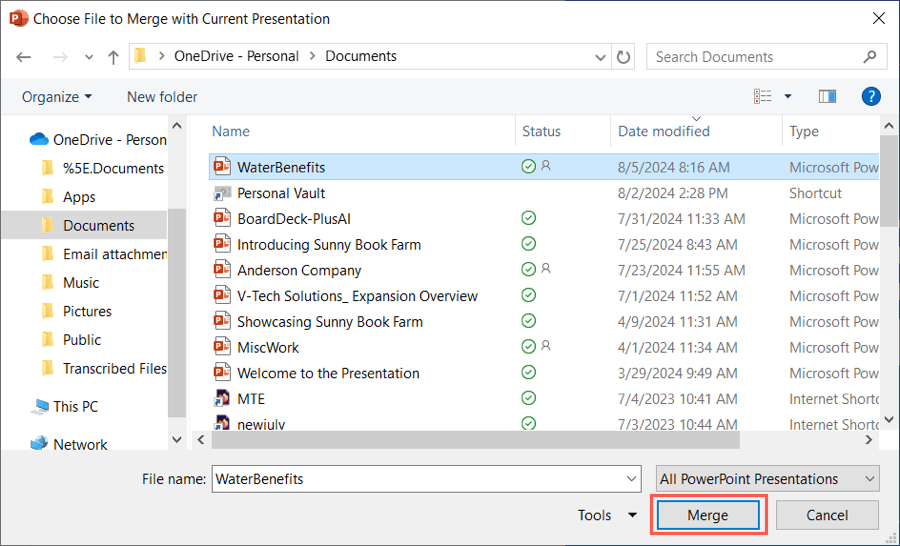Click the Shortcut type cell for Personal Vault
Screen dimensions: 900x546
tap(815, 193)
